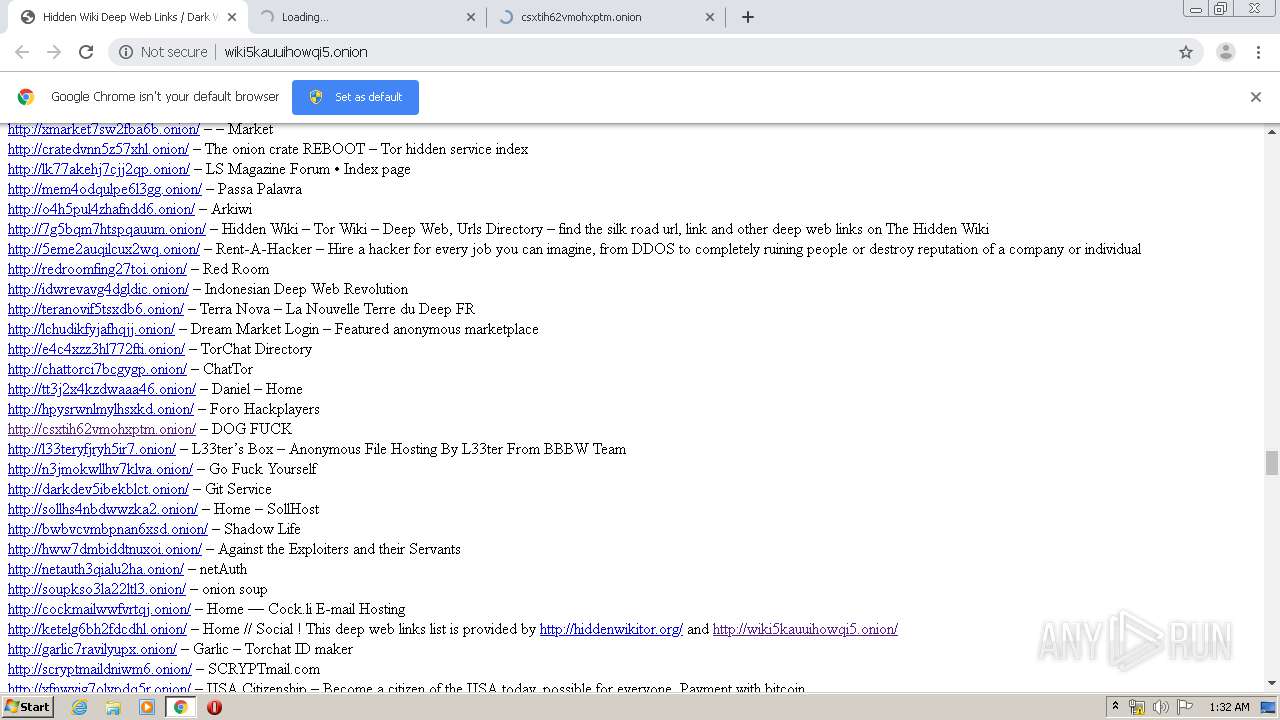This screenshot has width=1280, height=720.
Task: Open bwbvcvmbpnan6xsd.onion Shadow Life link
Action: 108,529
